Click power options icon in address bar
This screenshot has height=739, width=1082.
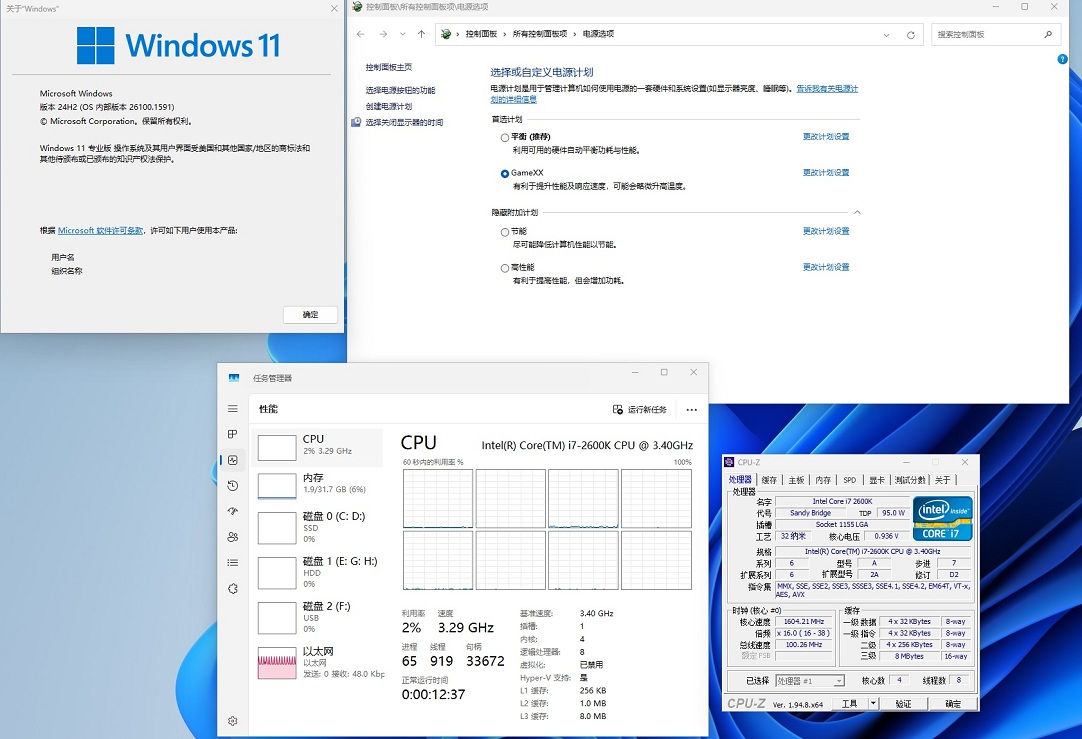pyautogui.click(x=446, y=34)
